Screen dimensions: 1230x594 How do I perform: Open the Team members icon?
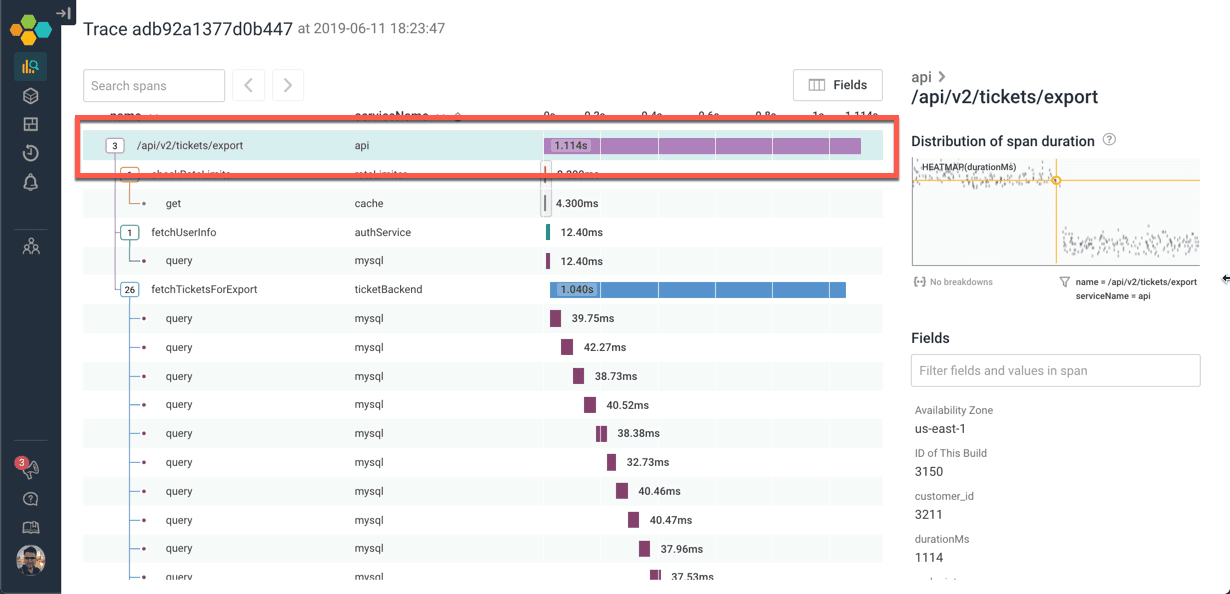[30, 245]
